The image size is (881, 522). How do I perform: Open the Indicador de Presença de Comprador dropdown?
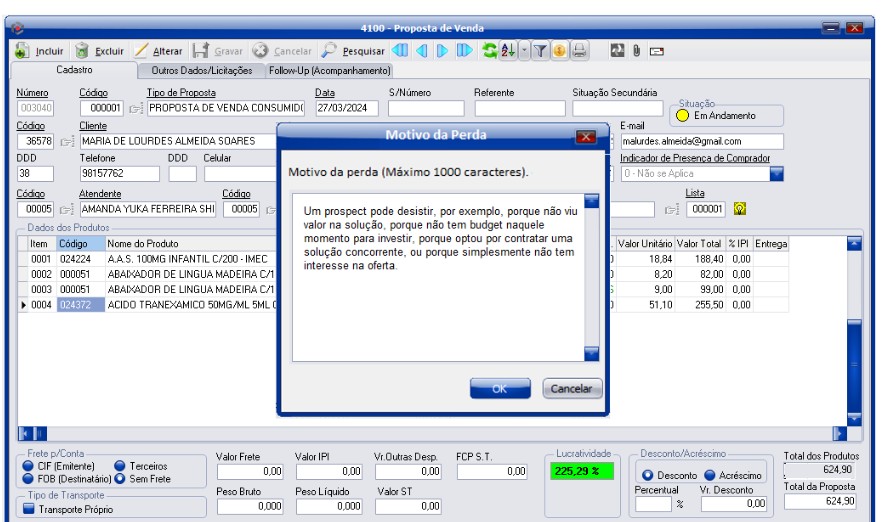pos(777,173)
